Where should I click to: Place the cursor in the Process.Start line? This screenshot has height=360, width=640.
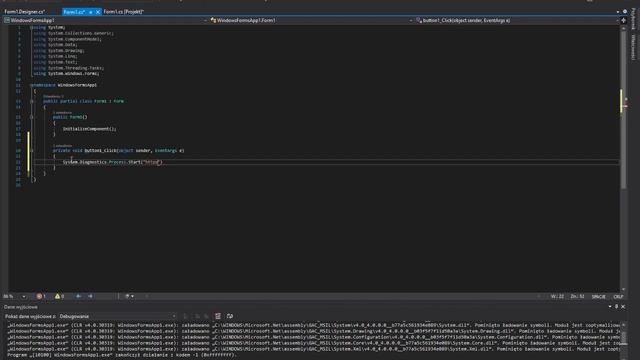pos(112,162)
